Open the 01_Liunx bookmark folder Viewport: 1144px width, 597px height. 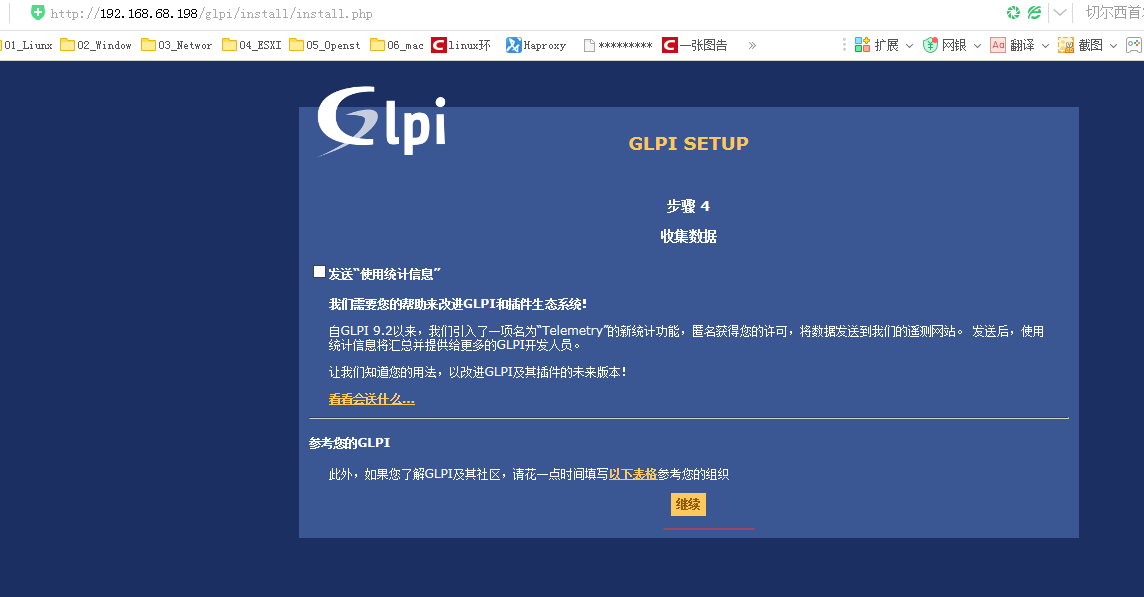point(27,45)
